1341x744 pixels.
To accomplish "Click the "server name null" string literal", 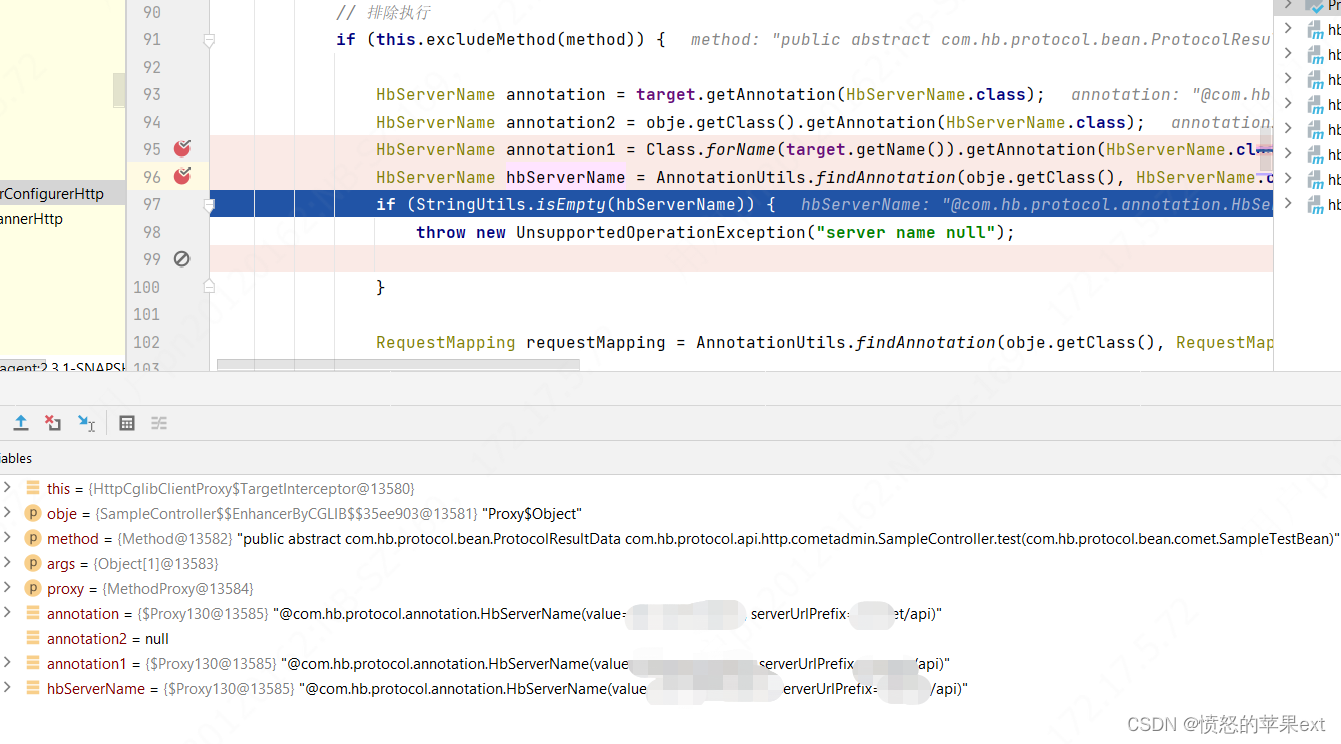I will [910, 232].
